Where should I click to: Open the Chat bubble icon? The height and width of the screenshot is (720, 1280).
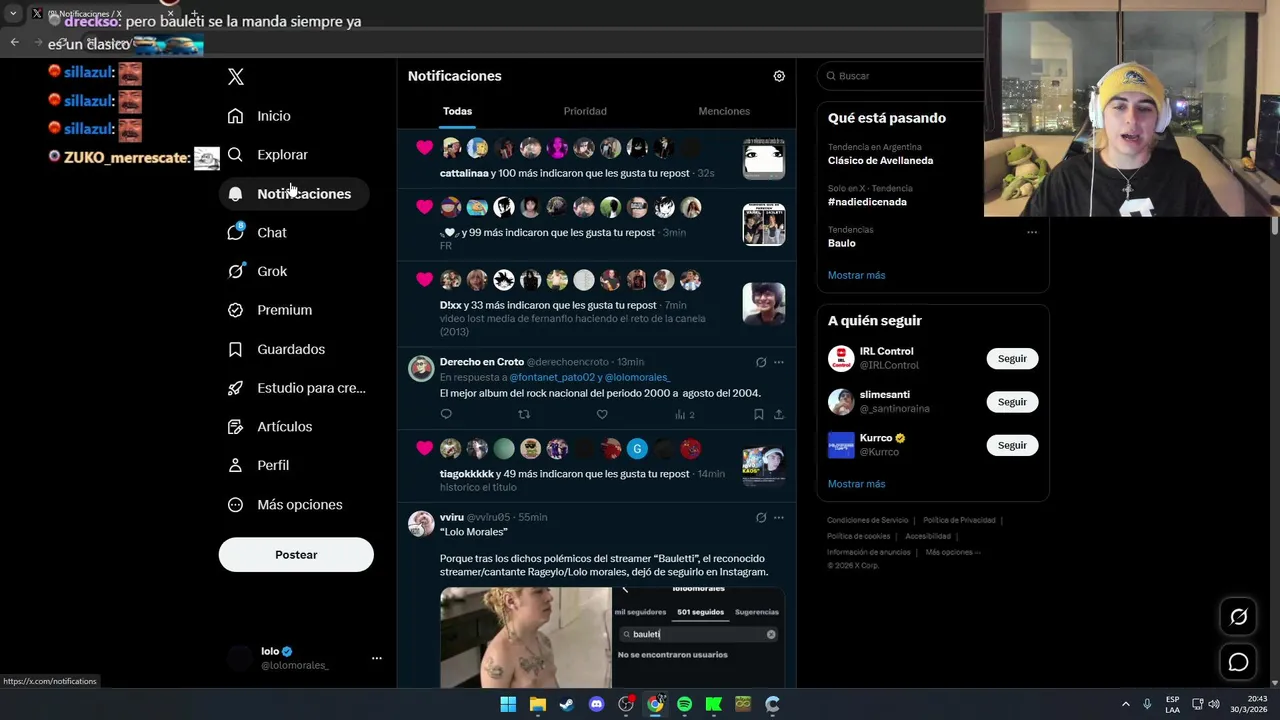tap(235, 232)
